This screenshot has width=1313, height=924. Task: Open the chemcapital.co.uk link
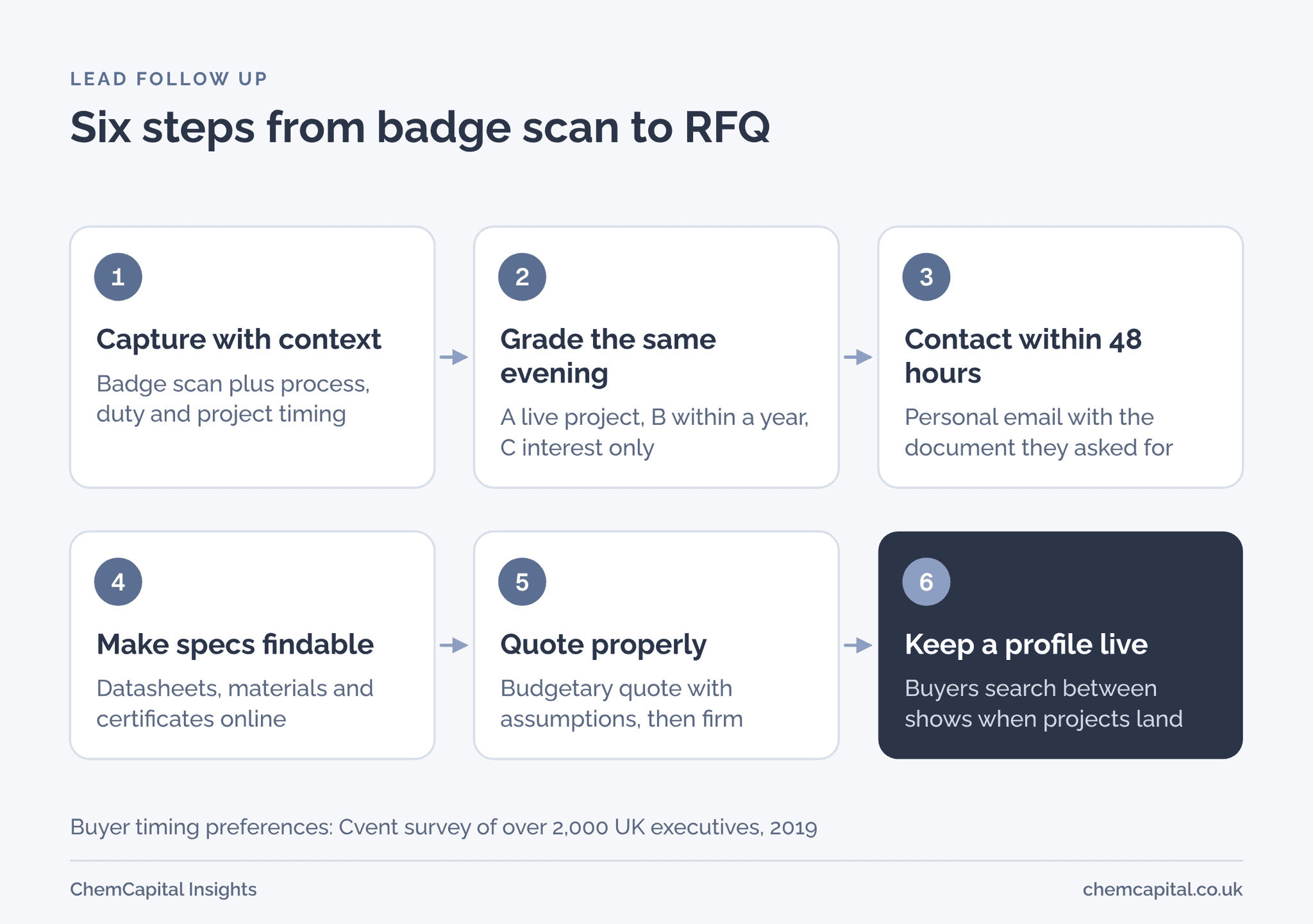point(1162,889)
